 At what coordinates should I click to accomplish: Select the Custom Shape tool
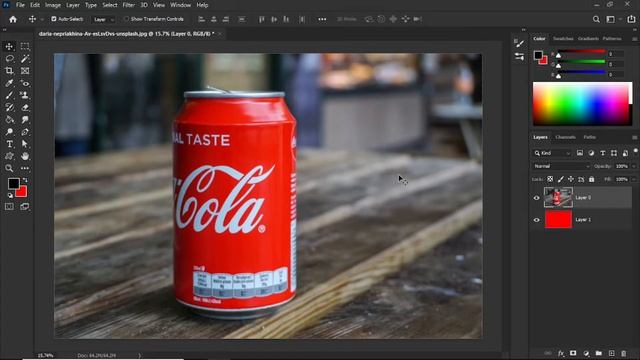point(9,156)
